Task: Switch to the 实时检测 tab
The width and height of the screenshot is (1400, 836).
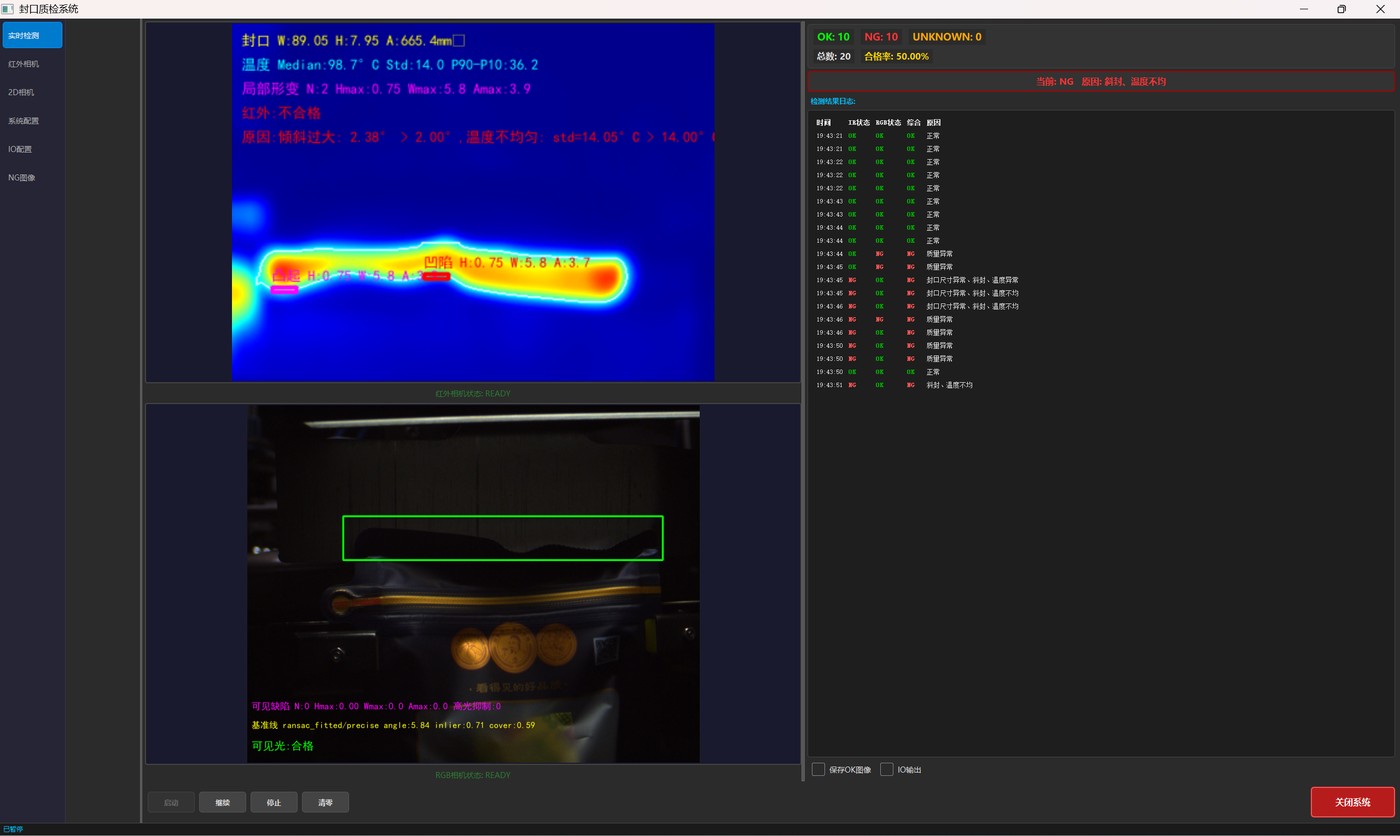Action: pyautogui.click(x=33, y=35)
